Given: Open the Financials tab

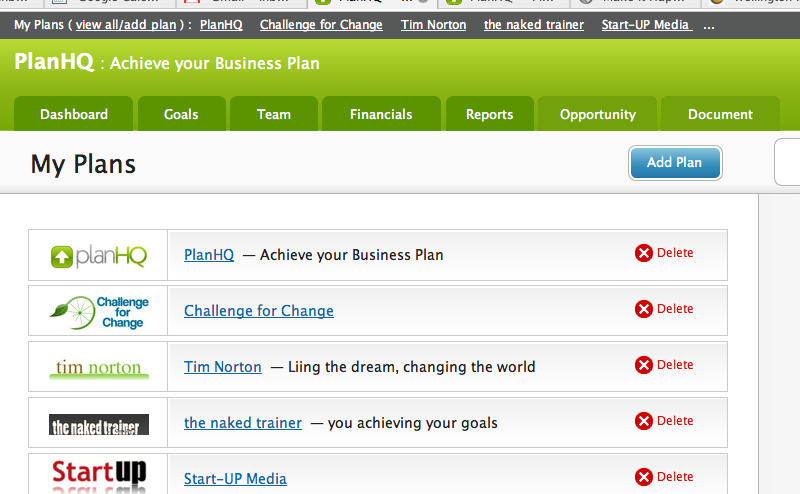Looking at the screenshot, I should (381, 114).
